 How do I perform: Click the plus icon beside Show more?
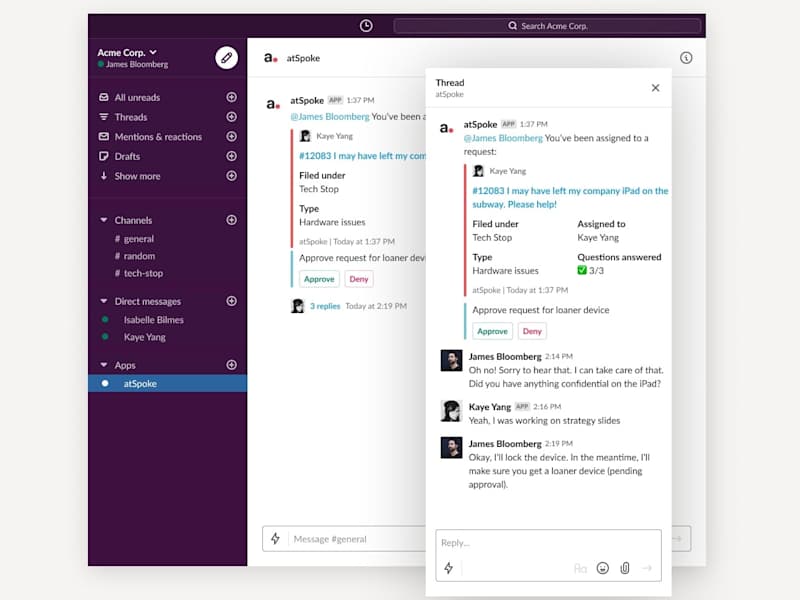231,176
